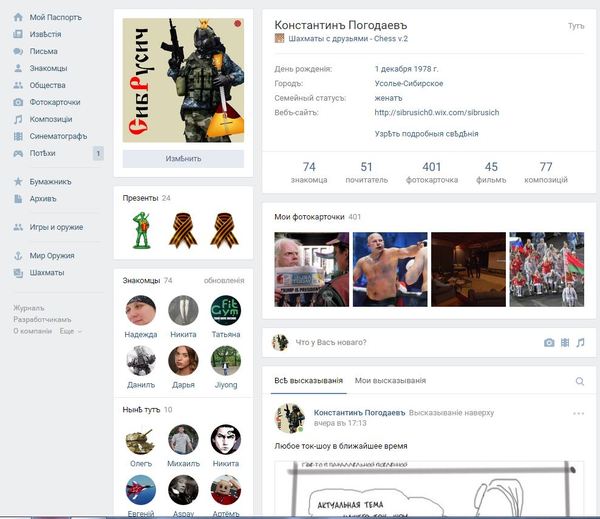This screenshot has height=519, width=600.
Task: Click the 401 фотокарточка counter
Action: pyautogui.click(x=432, y=173)
